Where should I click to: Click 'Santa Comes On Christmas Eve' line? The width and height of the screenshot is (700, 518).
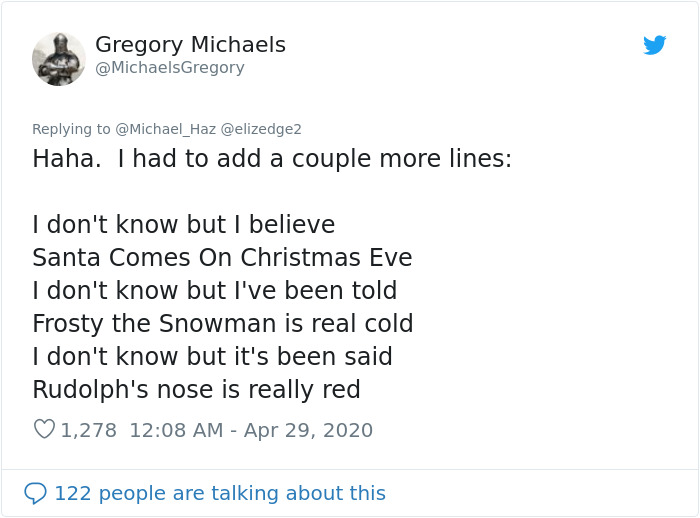coord(222,257)
